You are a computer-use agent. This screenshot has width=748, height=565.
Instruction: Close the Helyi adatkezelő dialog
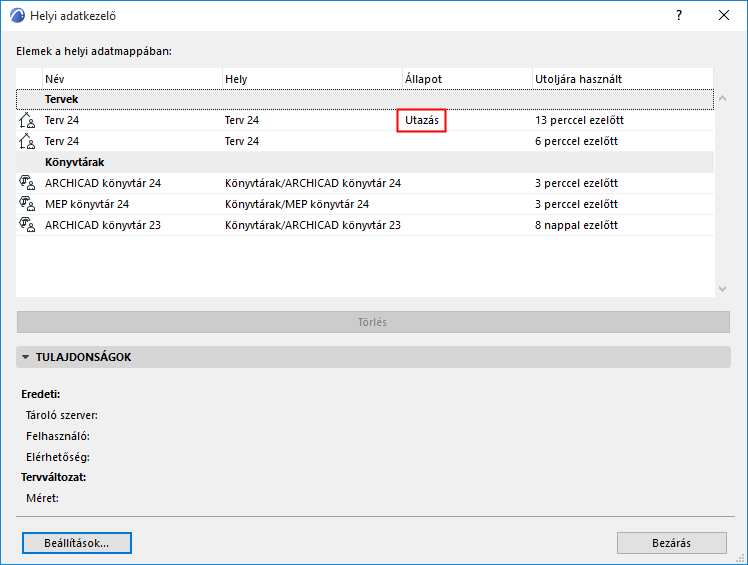724,15
